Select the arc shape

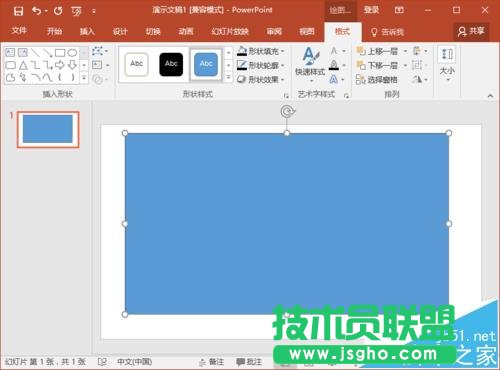point(35,78)
